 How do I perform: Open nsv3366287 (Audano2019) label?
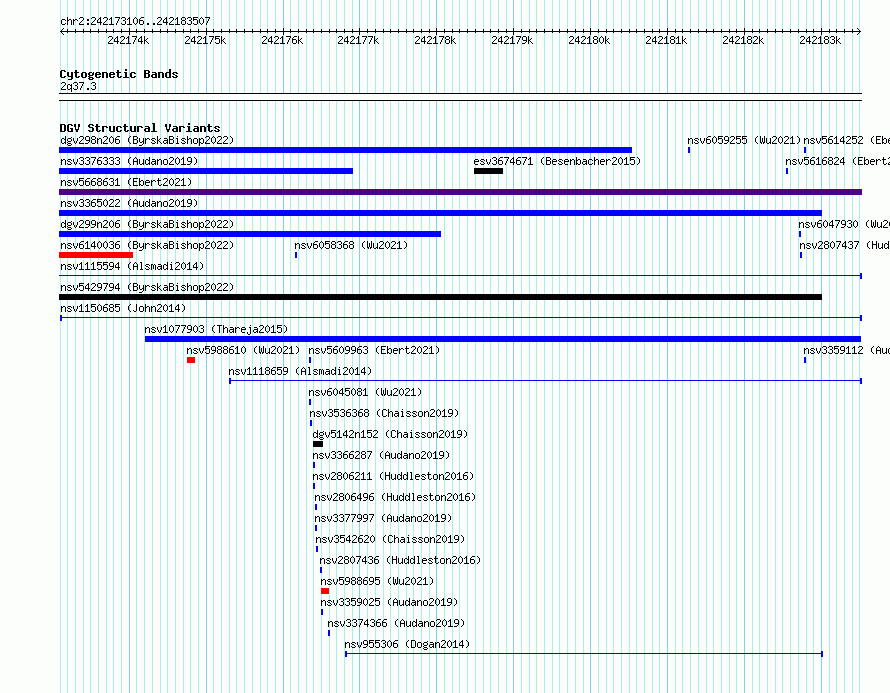(x=381, y=455)
